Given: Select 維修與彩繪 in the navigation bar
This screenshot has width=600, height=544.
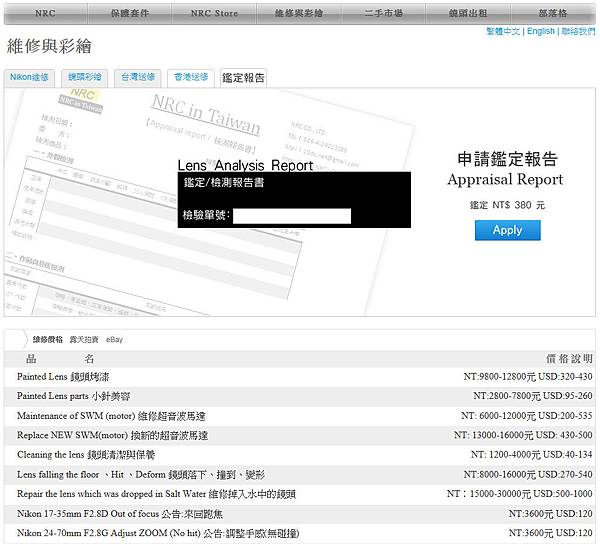Looking at the screenshot, I should pyautogui.click(x=299, y=13).
